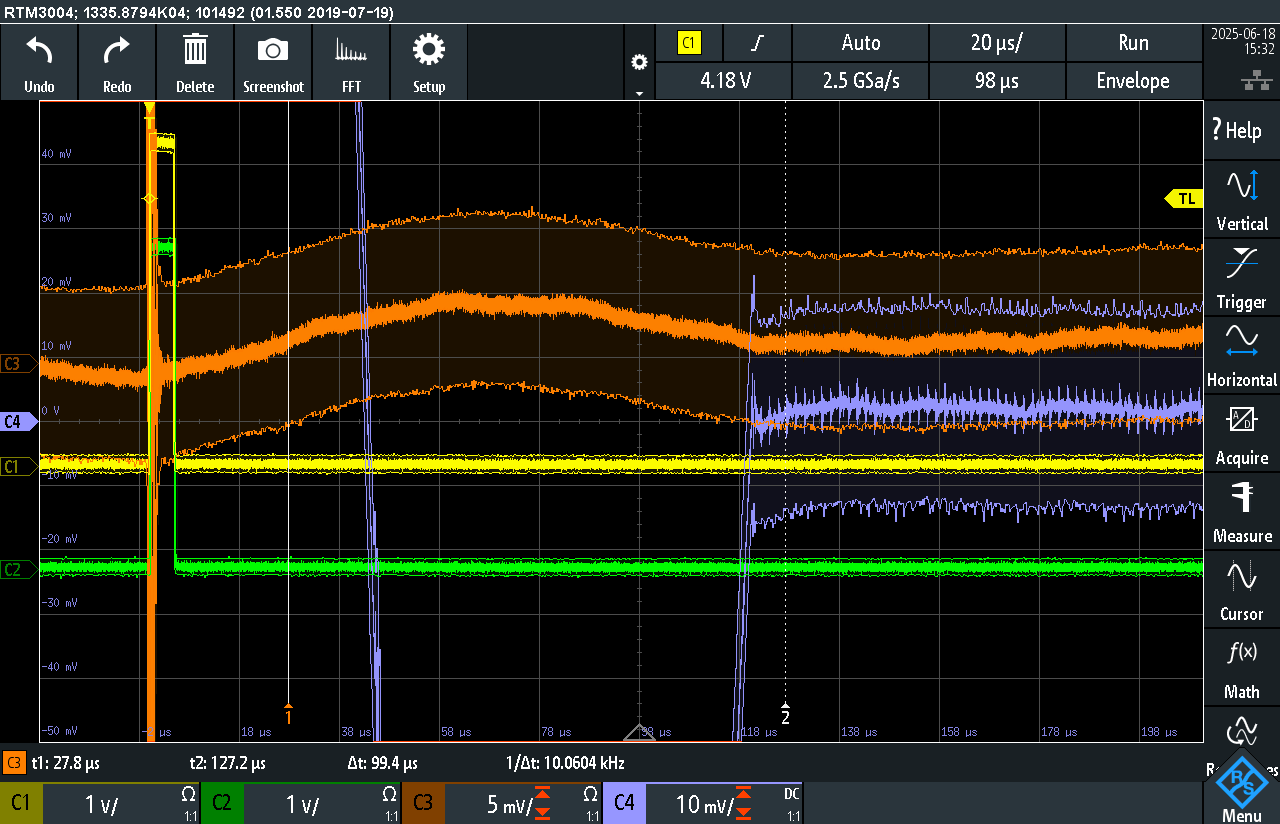Expand the toolbar settings dropdown gear
1280x824 pixels.
tap(639, 64)
